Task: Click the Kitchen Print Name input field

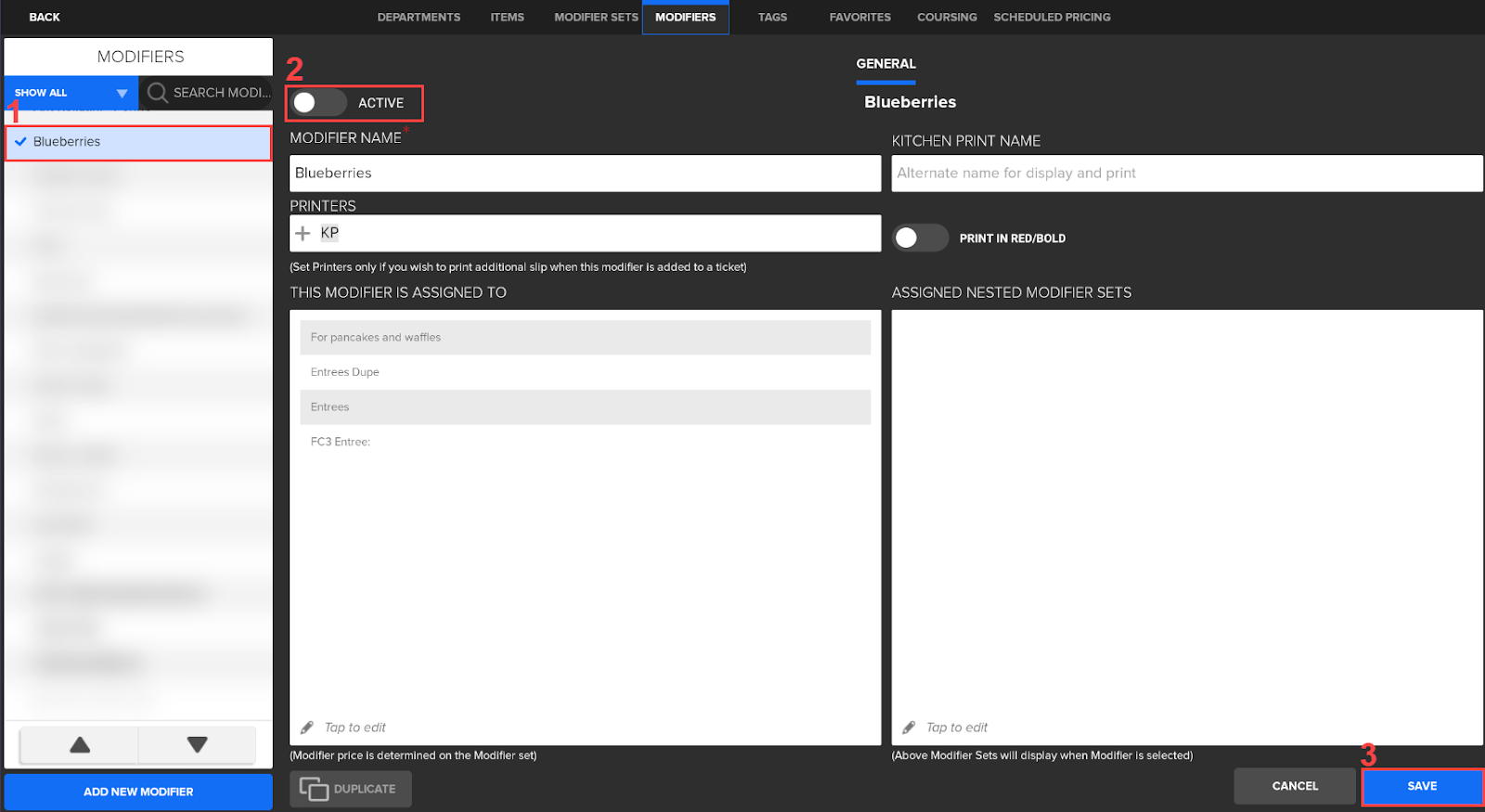Action: (x=1186, y=174)
